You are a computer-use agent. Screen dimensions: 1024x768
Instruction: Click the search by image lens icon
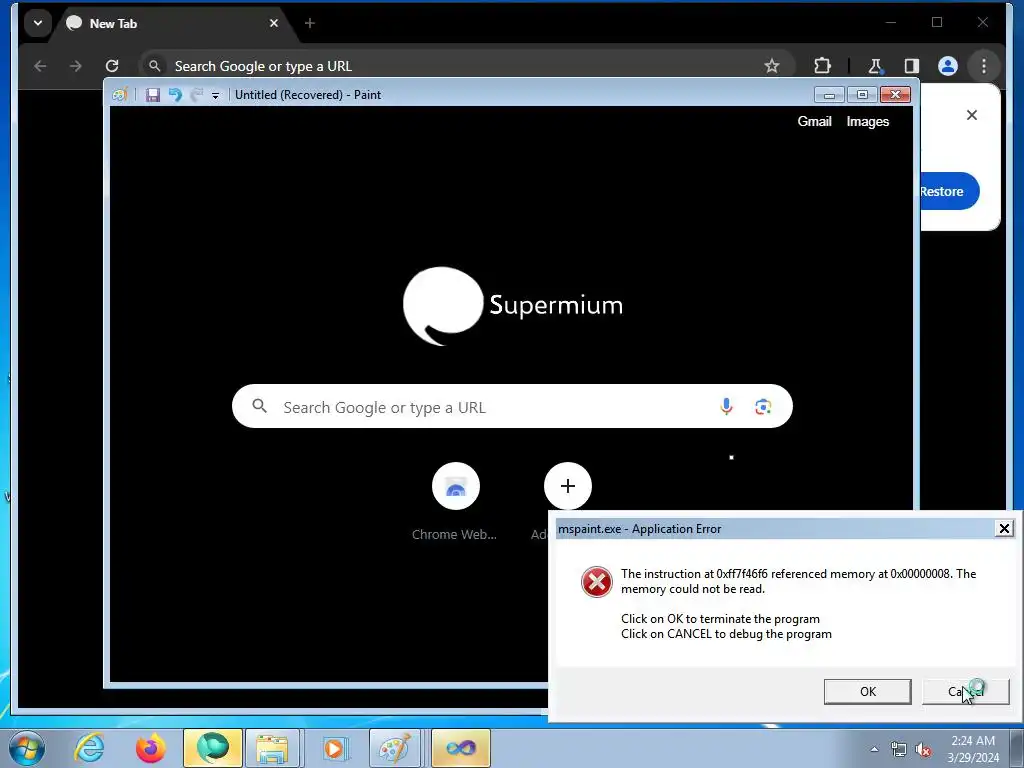[763, 407]
